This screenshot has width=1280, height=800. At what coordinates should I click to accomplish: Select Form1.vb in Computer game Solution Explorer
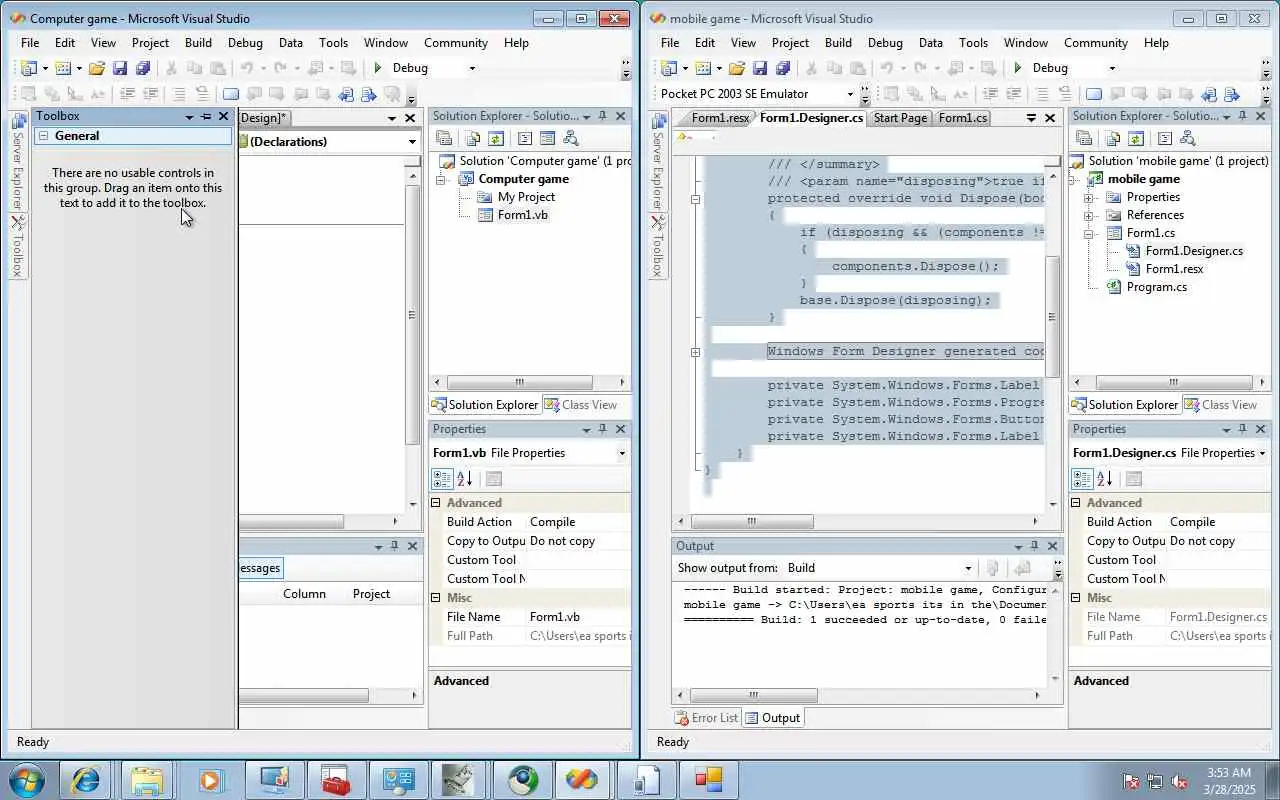click(522, 215)
